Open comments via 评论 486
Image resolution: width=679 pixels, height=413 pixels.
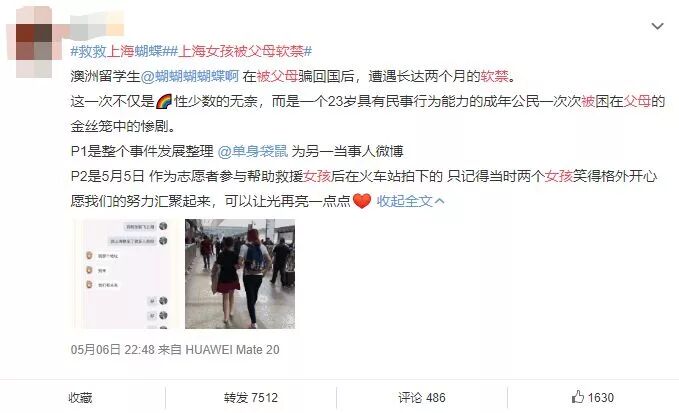(x=422, y=397)
